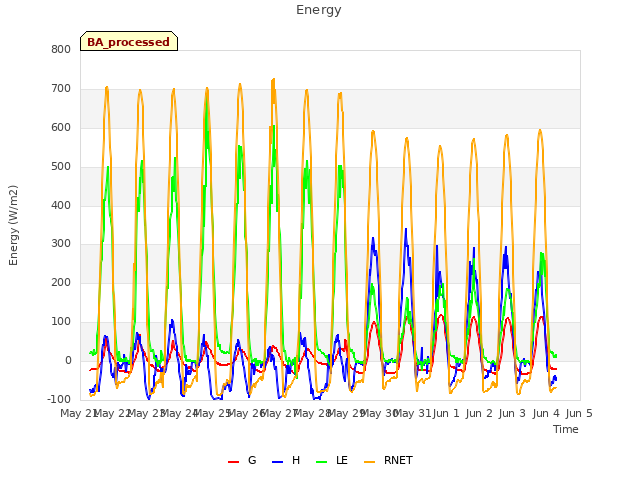The image size is (640, 480).
Task: Click the Energy chart title
Action: [319, 10]
